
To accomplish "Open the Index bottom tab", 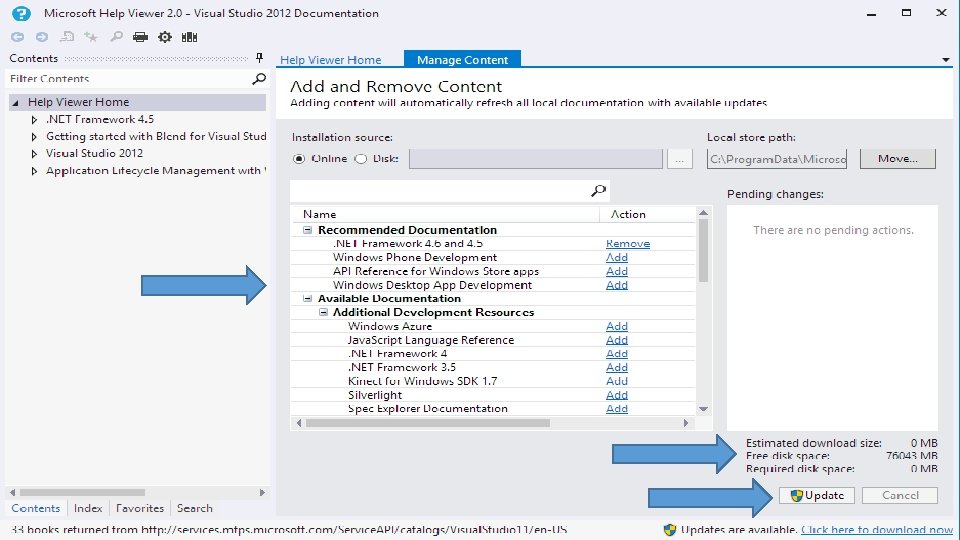I will point(88,508).
